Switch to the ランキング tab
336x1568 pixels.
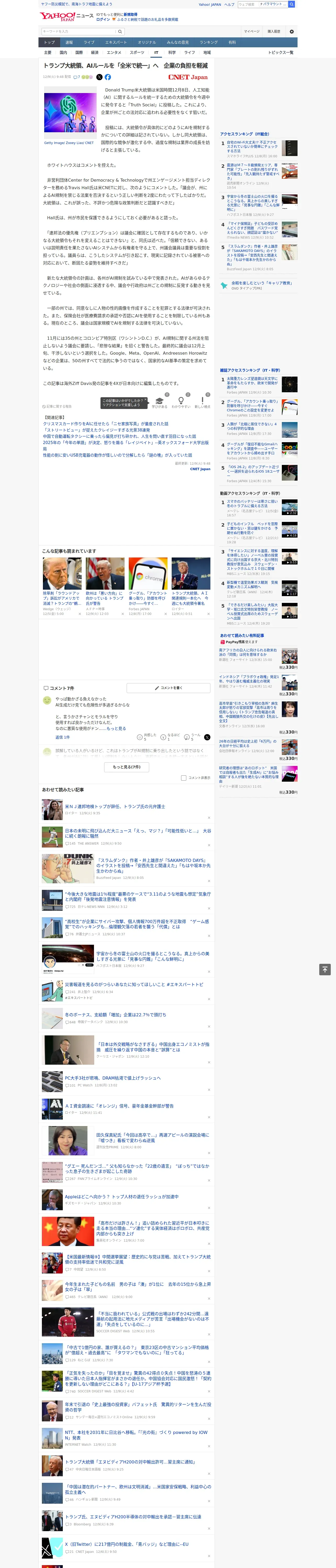(209, 43)
